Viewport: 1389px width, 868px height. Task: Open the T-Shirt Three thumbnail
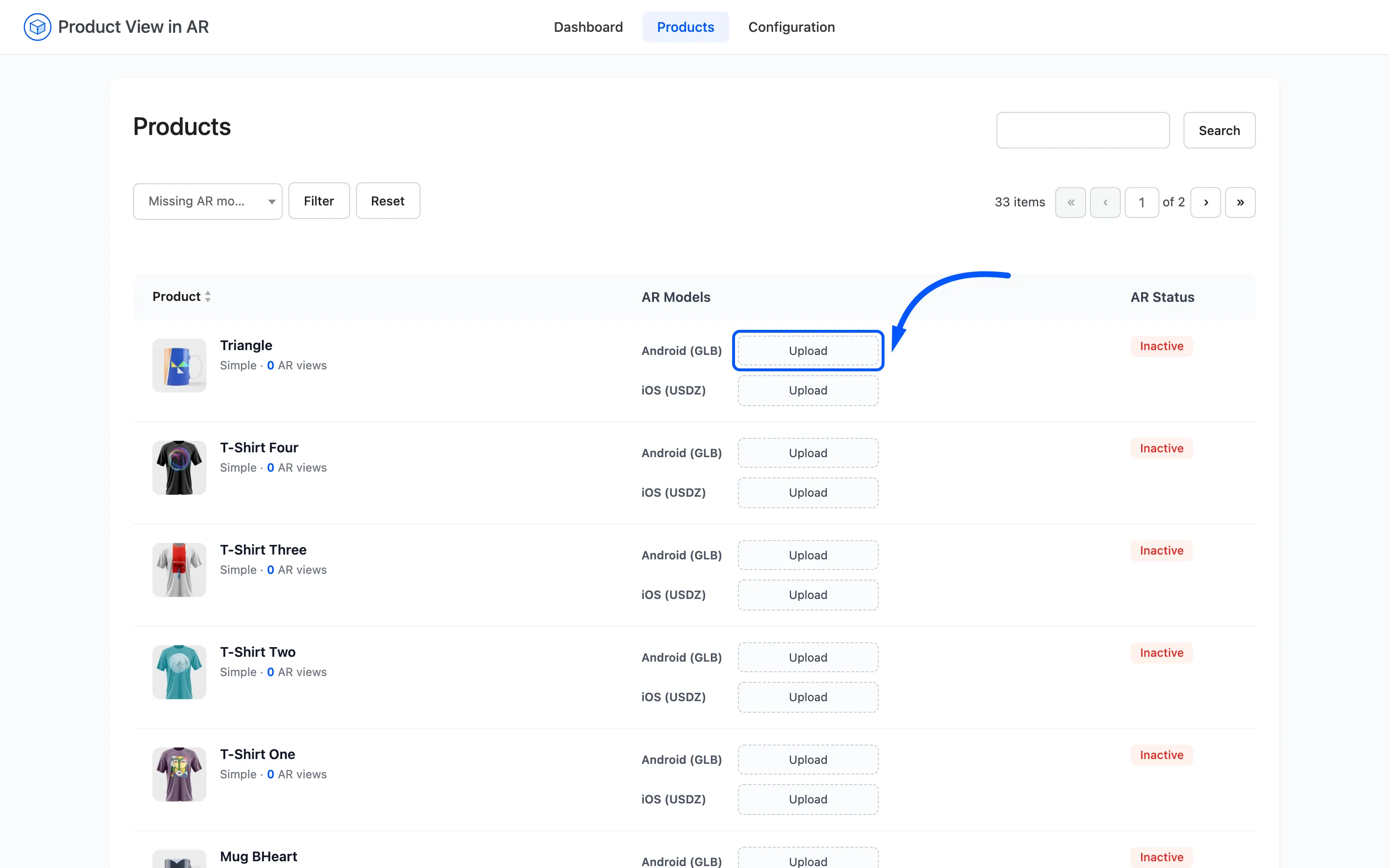point(179,570)
